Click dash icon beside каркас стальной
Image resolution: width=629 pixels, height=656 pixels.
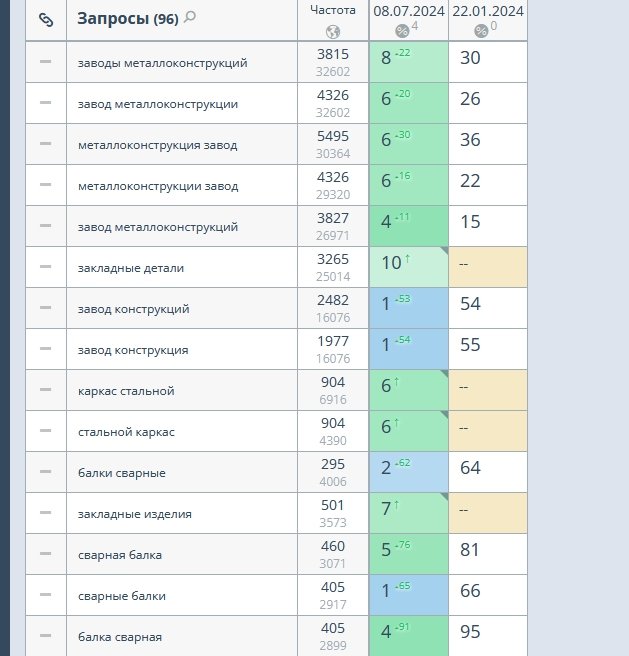tap(45, 390)
